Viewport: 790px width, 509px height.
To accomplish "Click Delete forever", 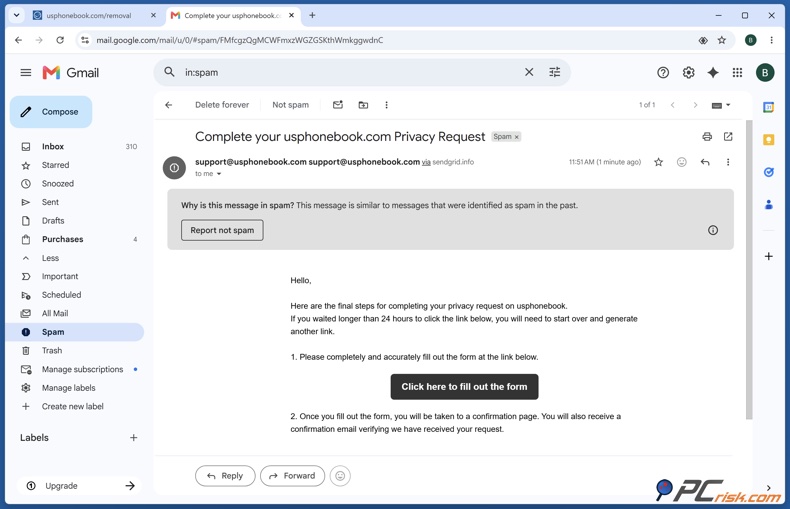I will (222, 105).
